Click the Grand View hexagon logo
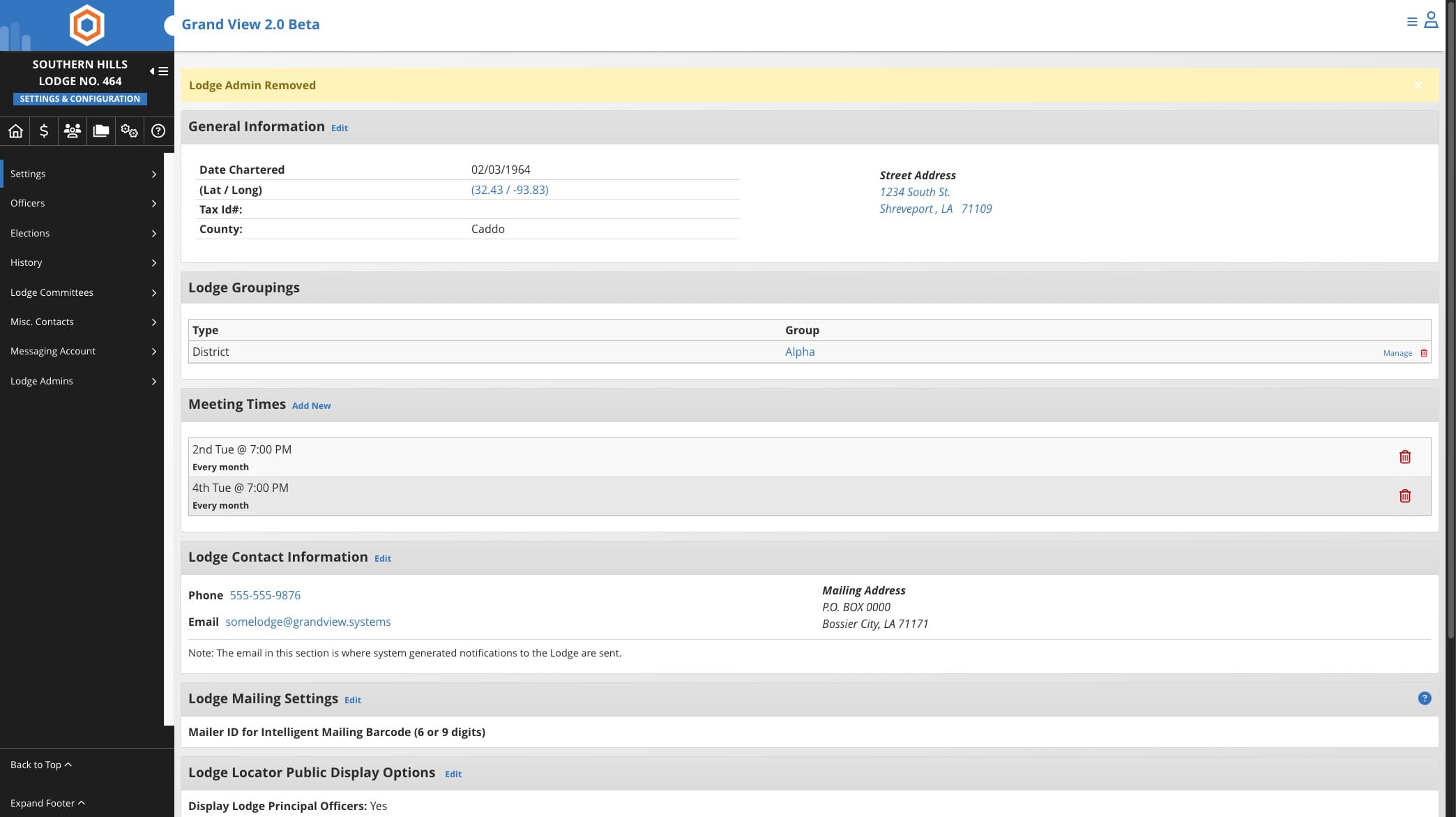This screenshot has height=817, width=1456. point(87,25)
